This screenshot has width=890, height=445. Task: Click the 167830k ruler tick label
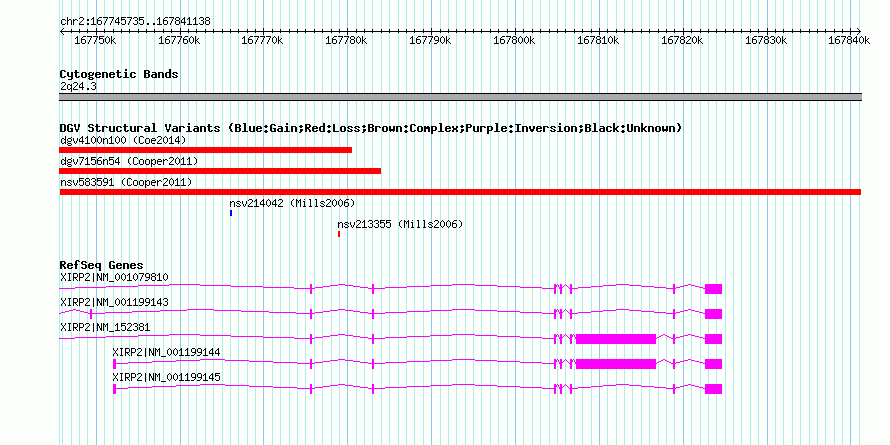766,41
